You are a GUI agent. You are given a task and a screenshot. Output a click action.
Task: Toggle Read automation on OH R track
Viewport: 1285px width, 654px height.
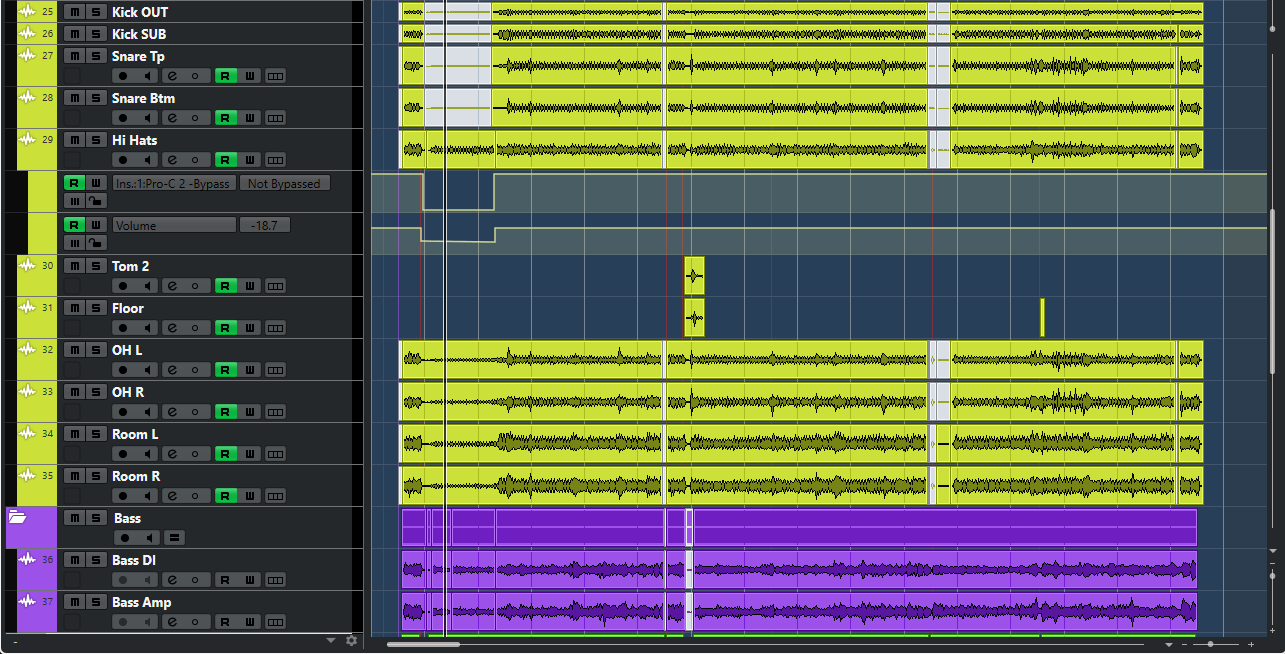[x=225, y=412]
